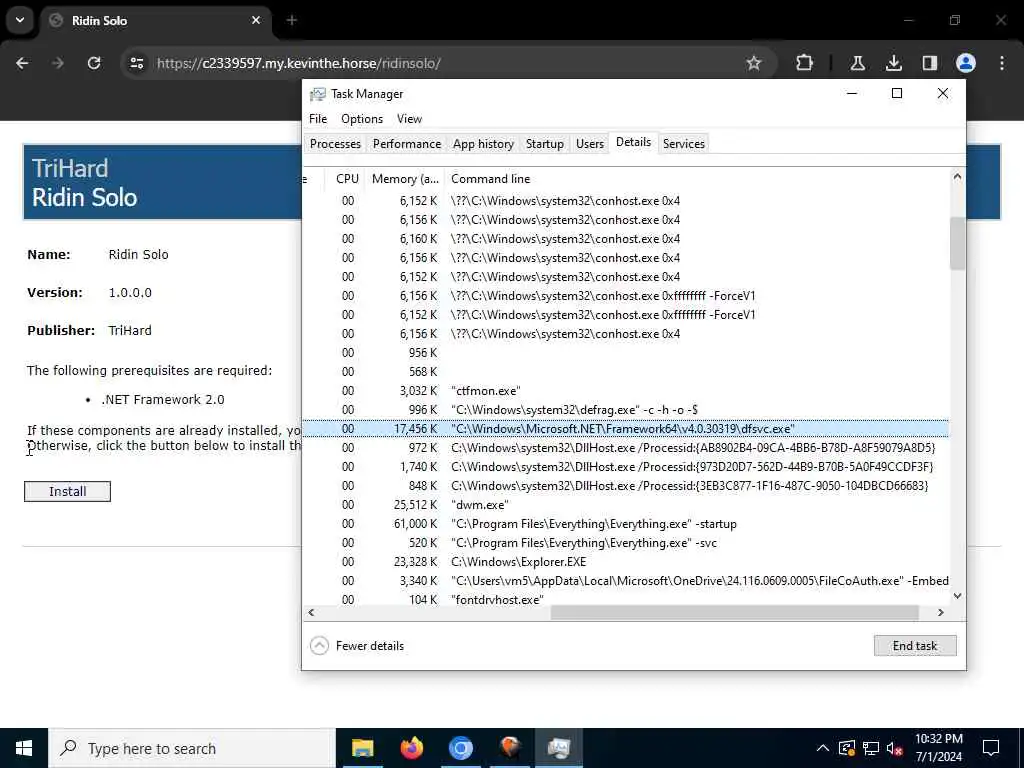Image resolution: width=1024 pixels, height=768 pixels.
Task: Open site information icon in address bar
Action: point(136,63)
